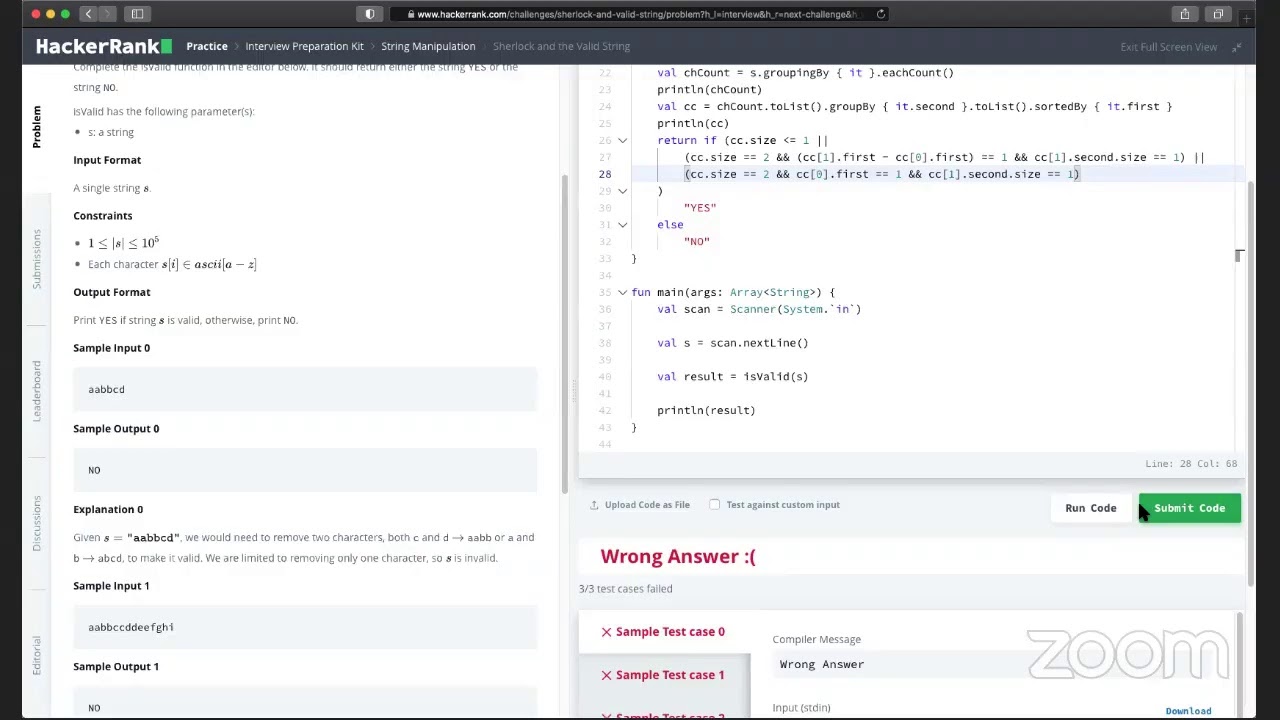Collapse the code fold arrow at line 29
1280x720 pixels.
(622, 191)
